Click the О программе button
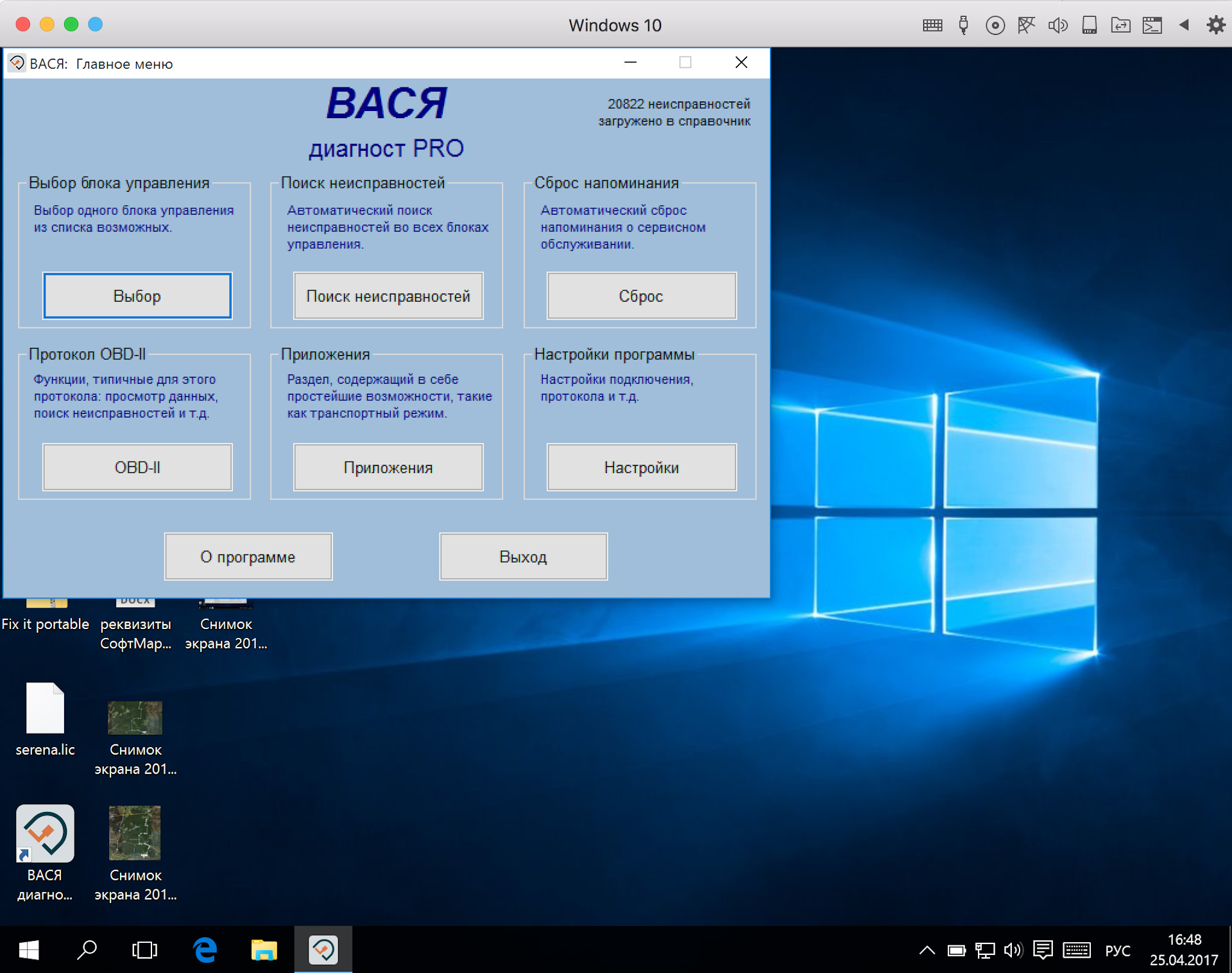 tap(248, 556)
